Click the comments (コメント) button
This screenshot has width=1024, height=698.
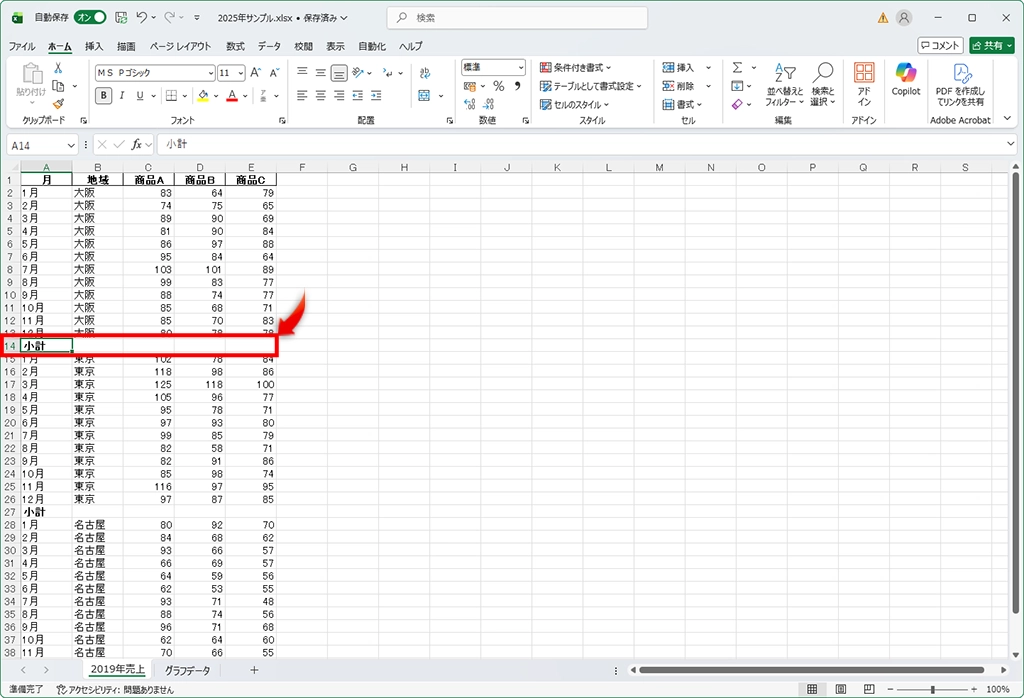(x=940, y=45)
